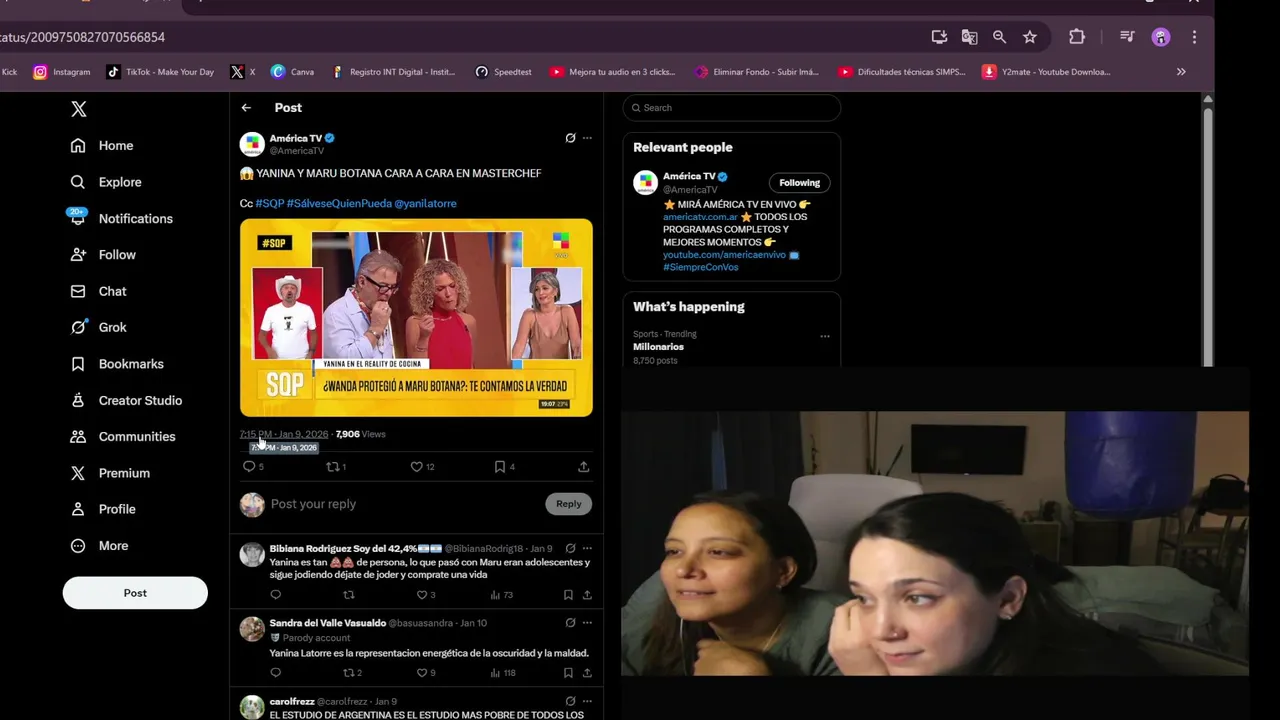1280x720 pixels.
Task: Click the #SQP hashtag link
Action: [270, 203]
